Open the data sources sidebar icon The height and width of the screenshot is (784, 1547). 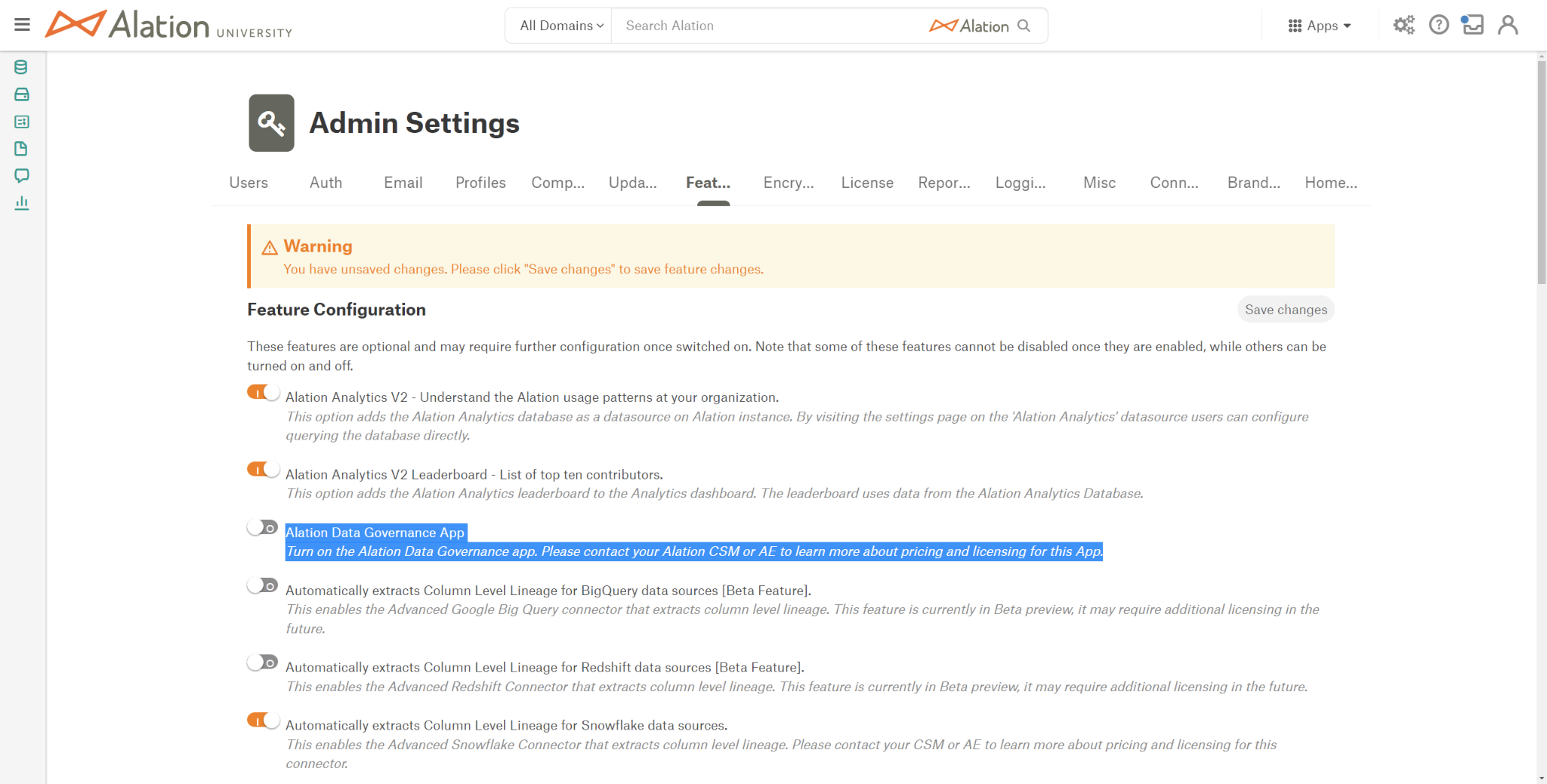pos(21,67)
